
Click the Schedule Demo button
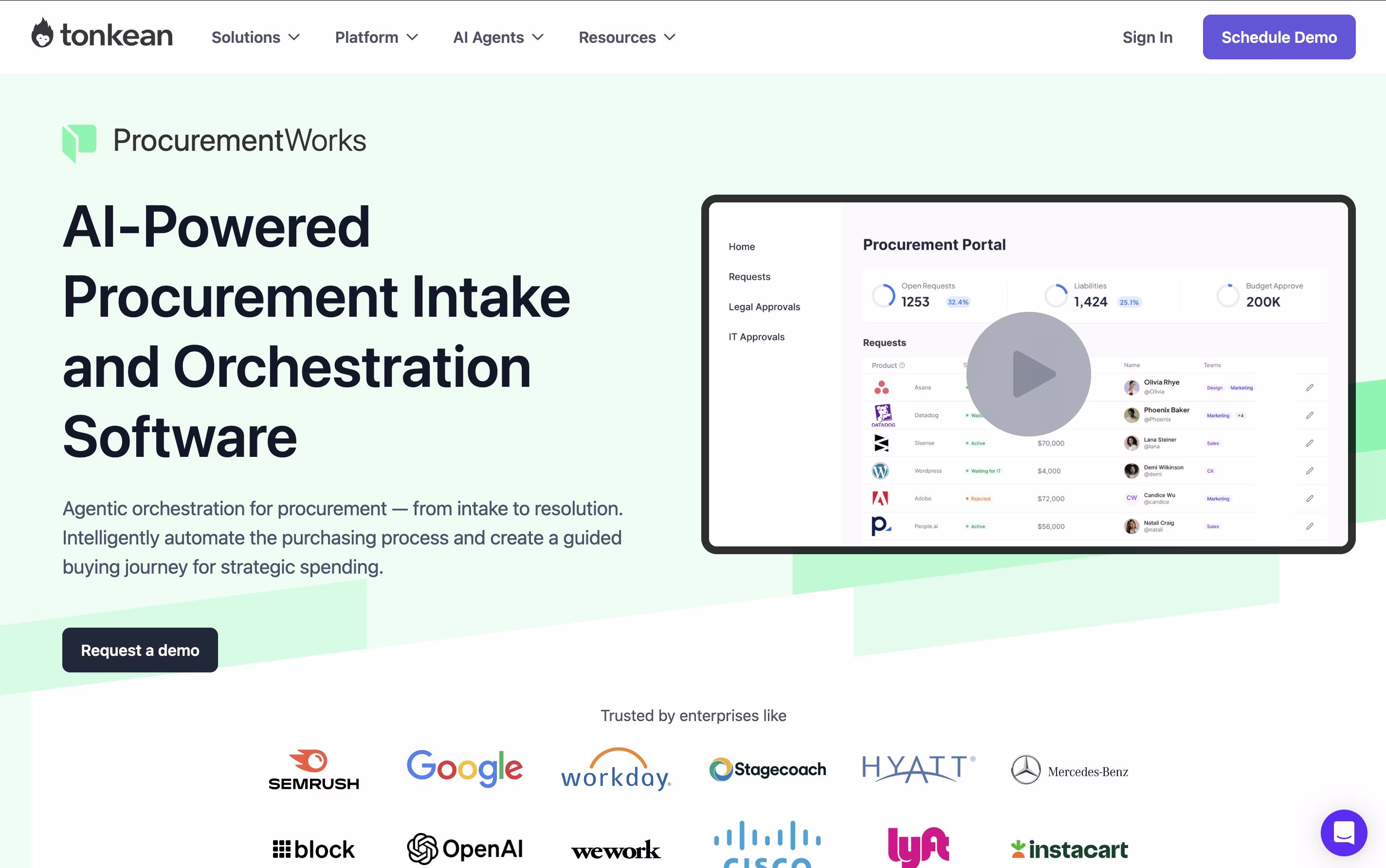point(1278,37)
